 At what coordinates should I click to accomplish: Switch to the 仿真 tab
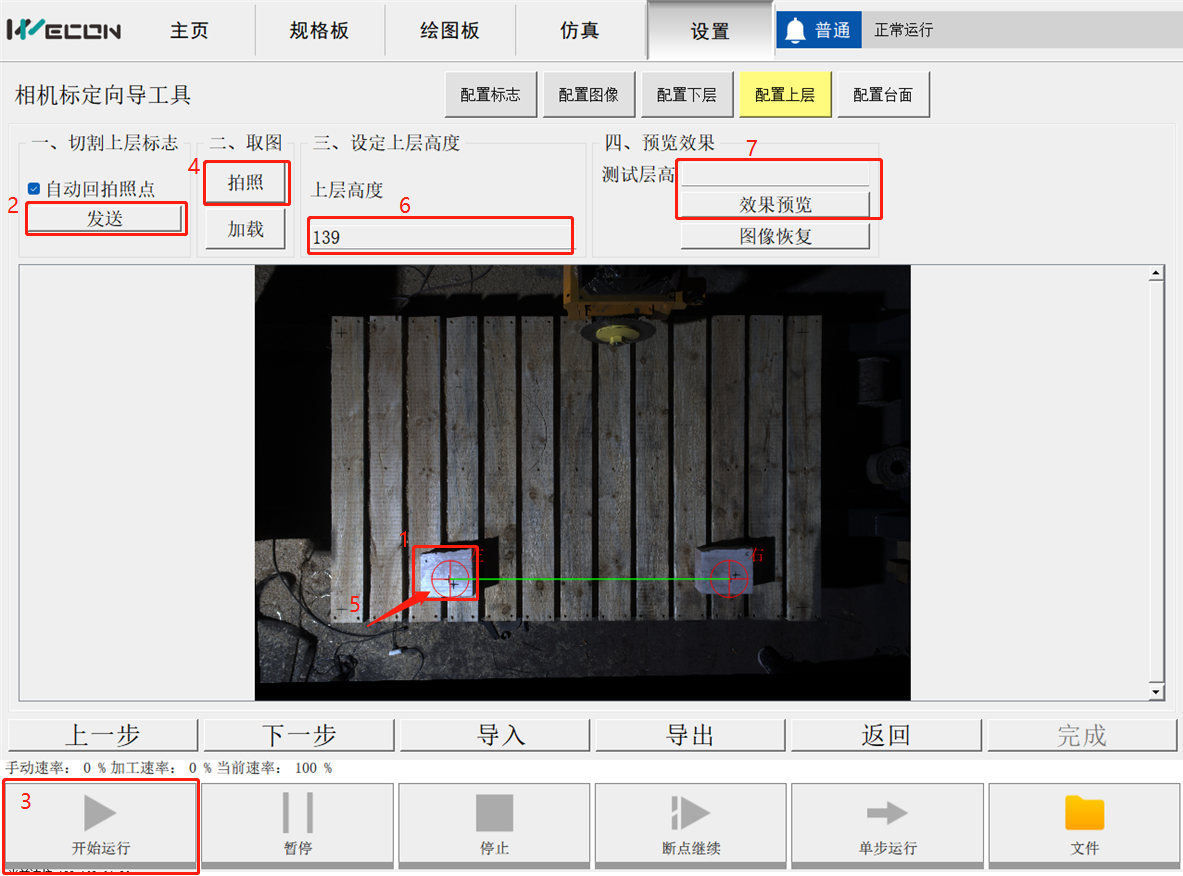tap(580, 31)
